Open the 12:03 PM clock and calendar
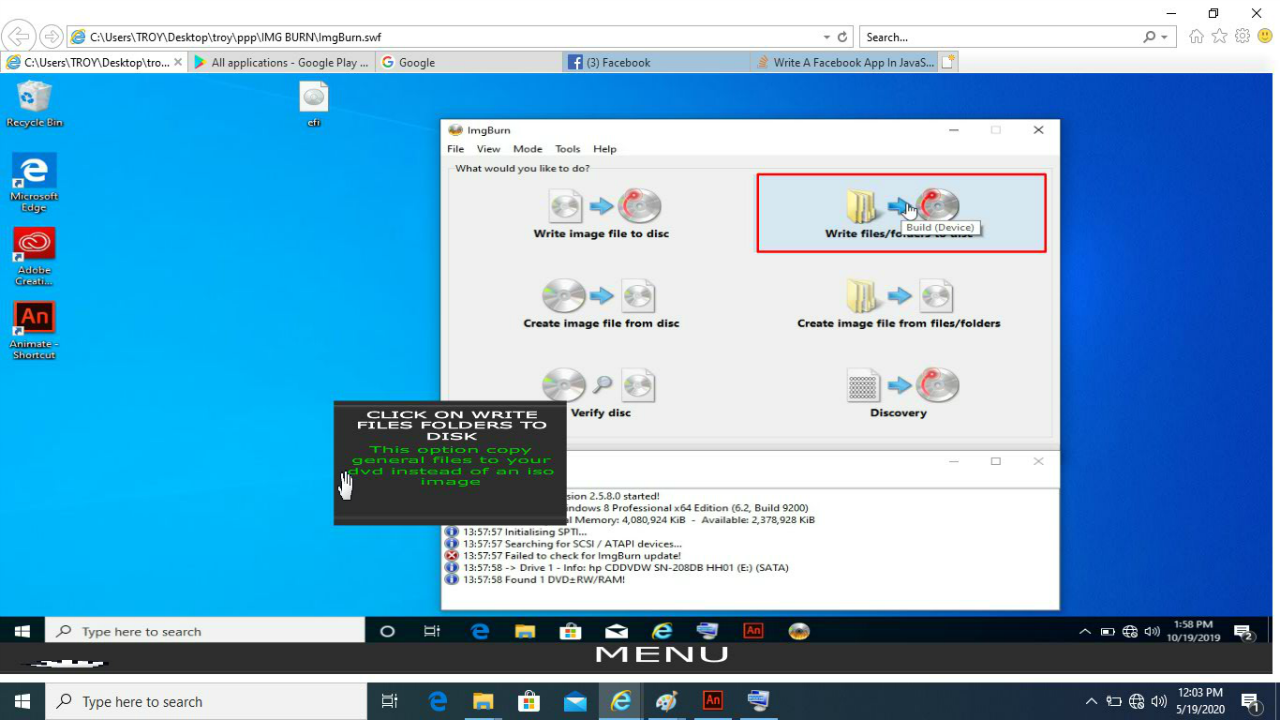This screenshot has height=720, width=1280. point(1200,702)
